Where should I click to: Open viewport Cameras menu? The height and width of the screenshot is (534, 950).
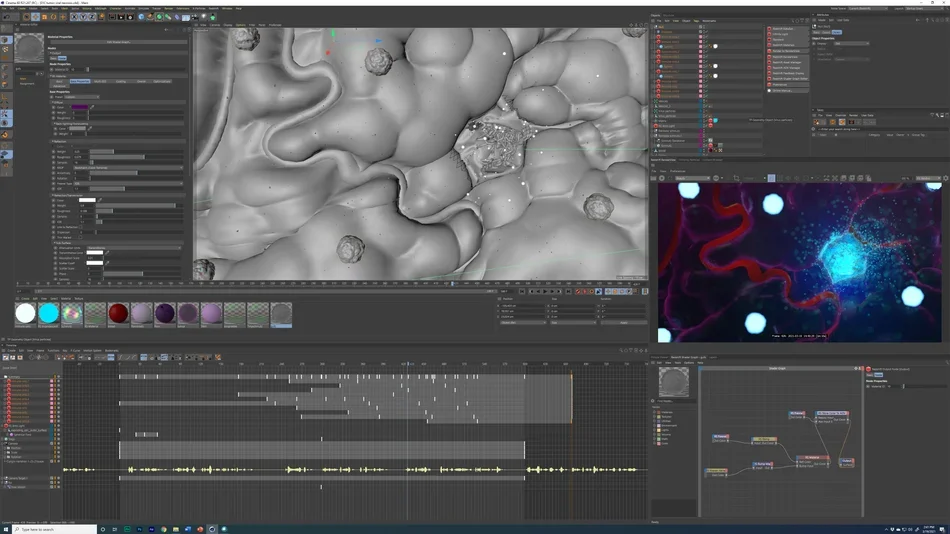pos(214,25)
